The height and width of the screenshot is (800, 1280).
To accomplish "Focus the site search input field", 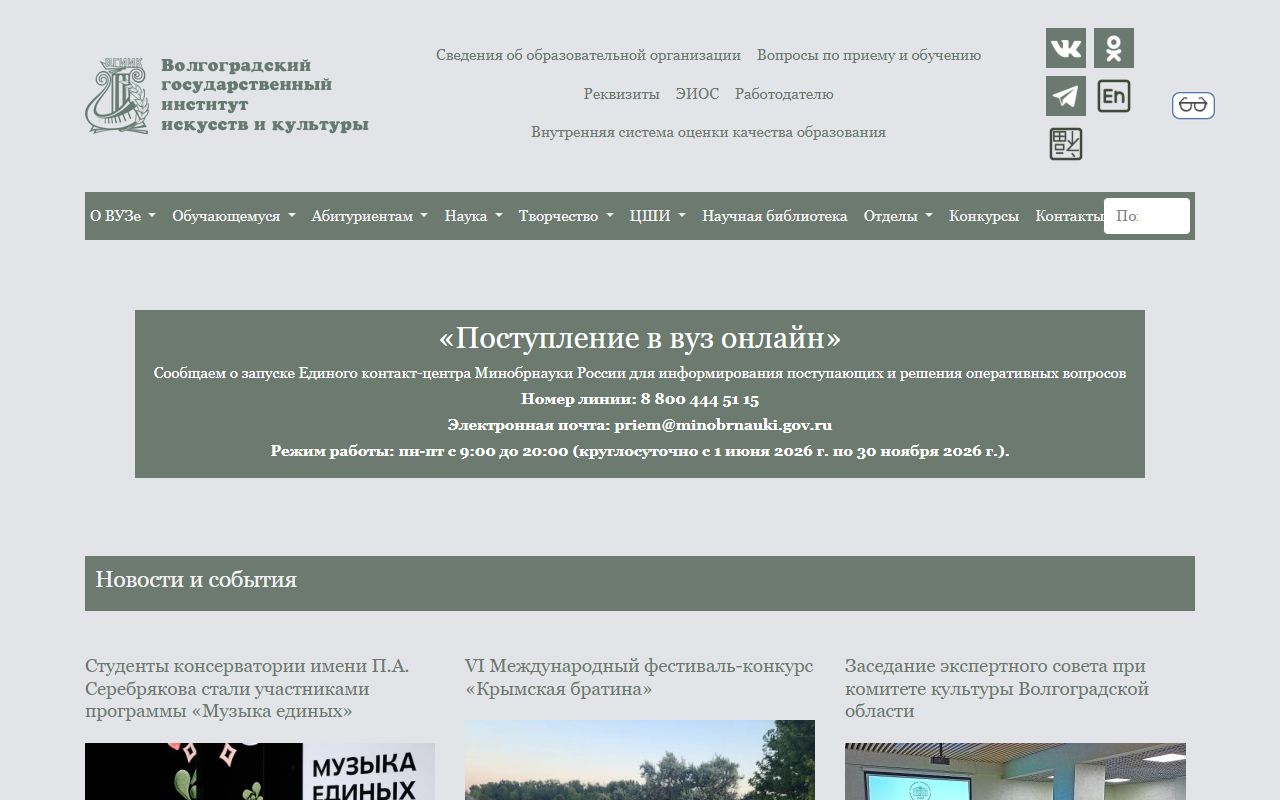I will [x=1147, y=216].
